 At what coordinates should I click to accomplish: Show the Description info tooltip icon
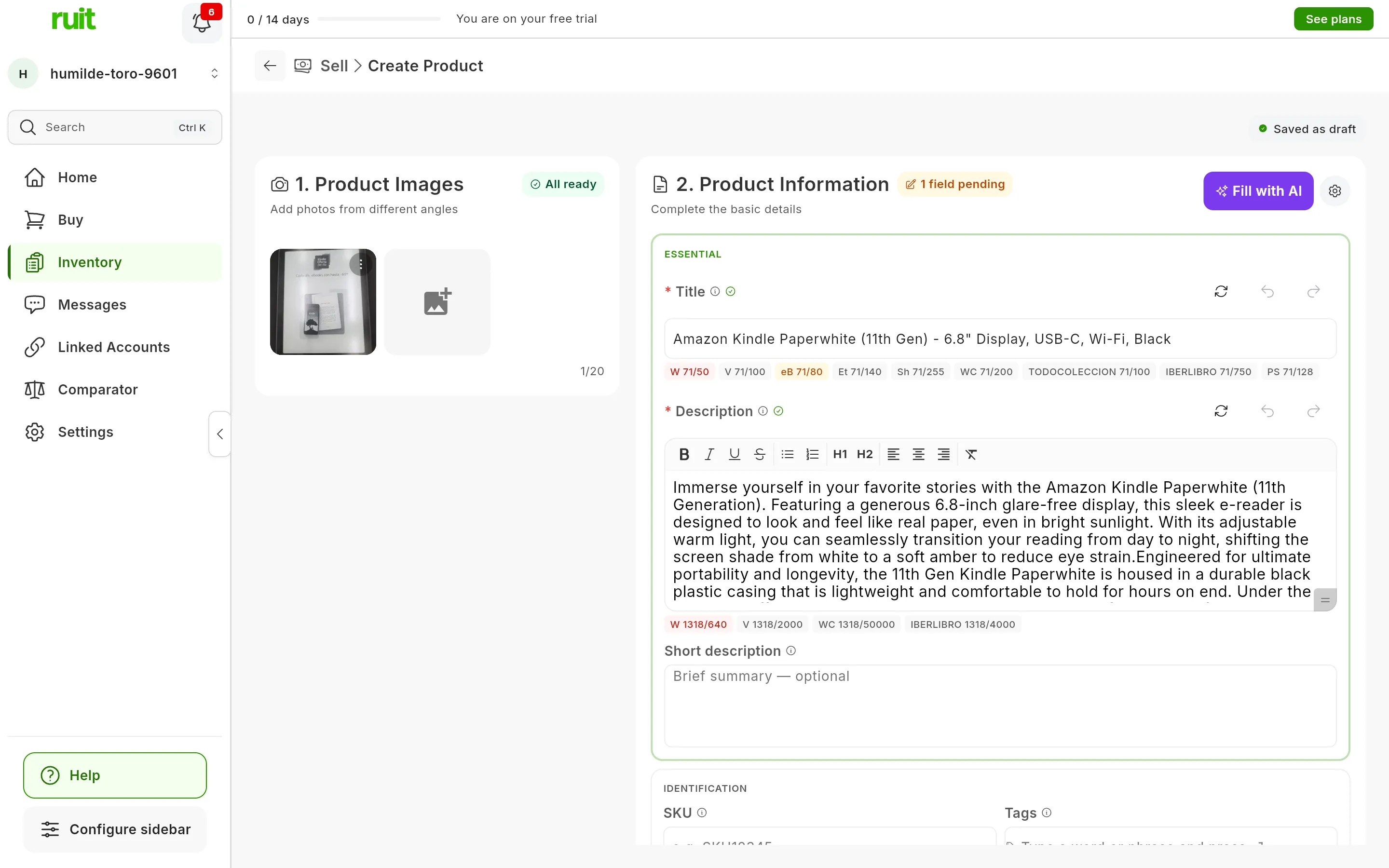click(762, 411)
